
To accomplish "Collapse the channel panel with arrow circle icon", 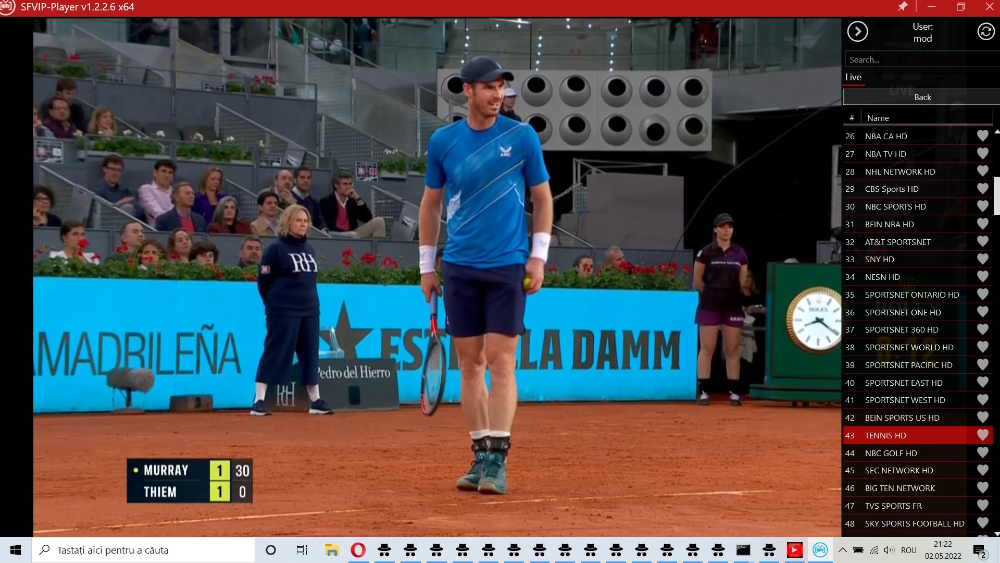I will click(x=857, y=31).
